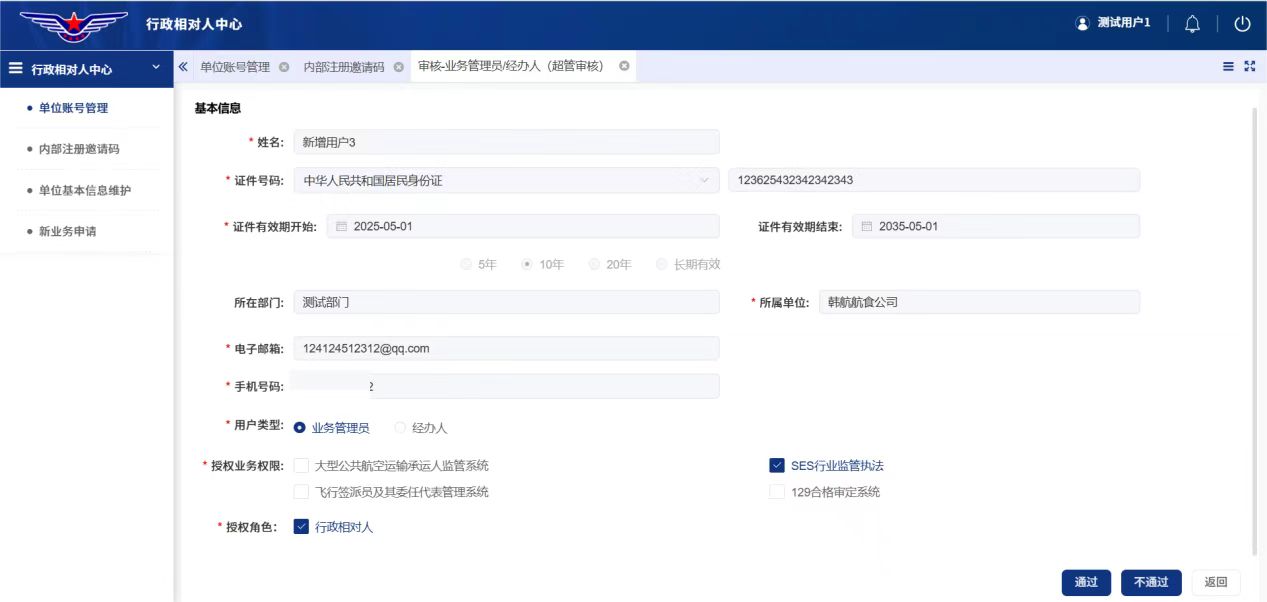Select the 20年 validity radio

point(595,265)
